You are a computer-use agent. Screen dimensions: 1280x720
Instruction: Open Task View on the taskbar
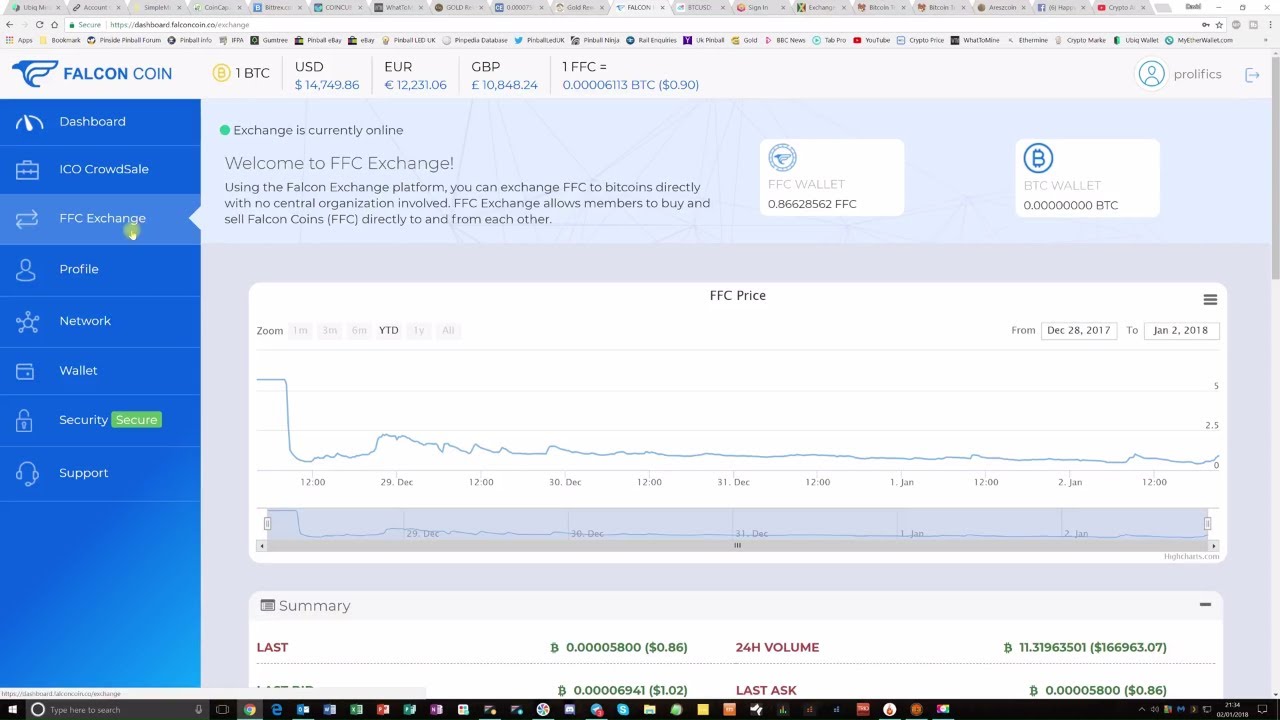pos(223,710)
